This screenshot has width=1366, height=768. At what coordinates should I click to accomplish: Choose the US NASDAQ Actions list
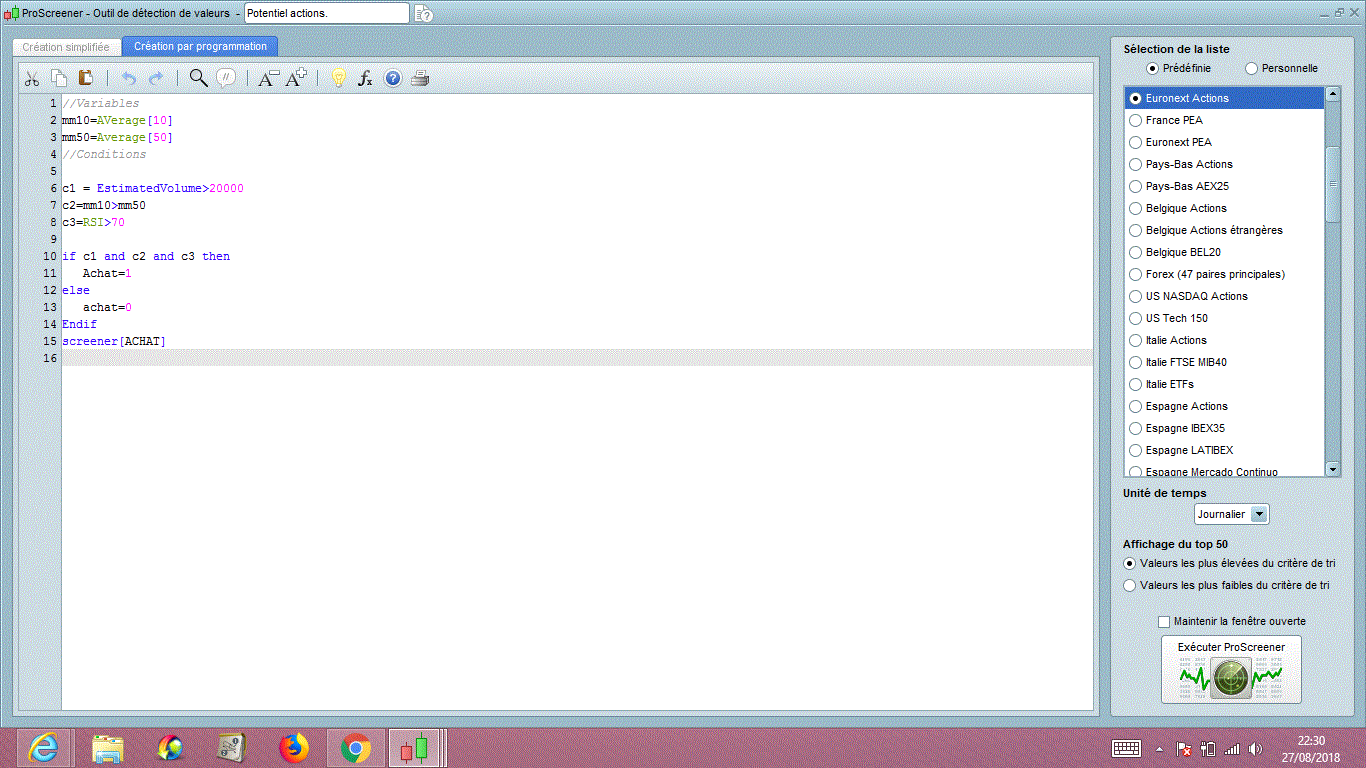(1225, 296)
